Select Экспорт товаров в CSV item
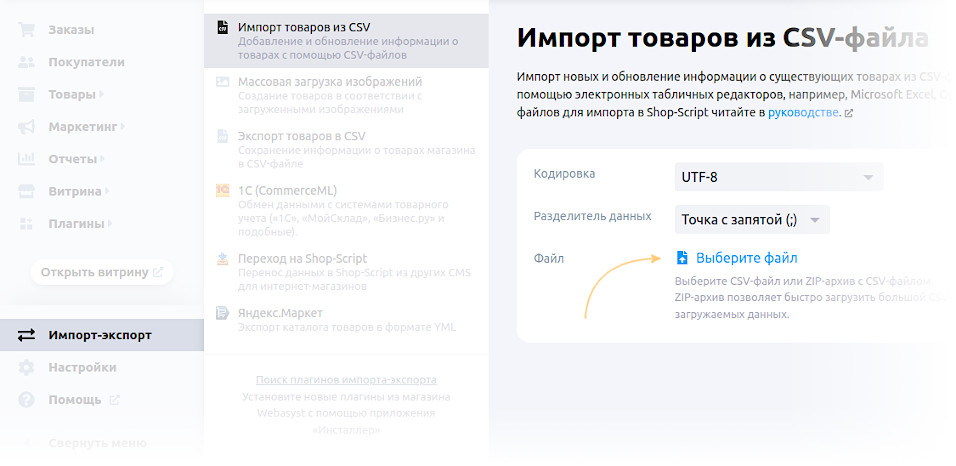Image resolution: width=956 pixels, height=466 pixels. (346, 149)
